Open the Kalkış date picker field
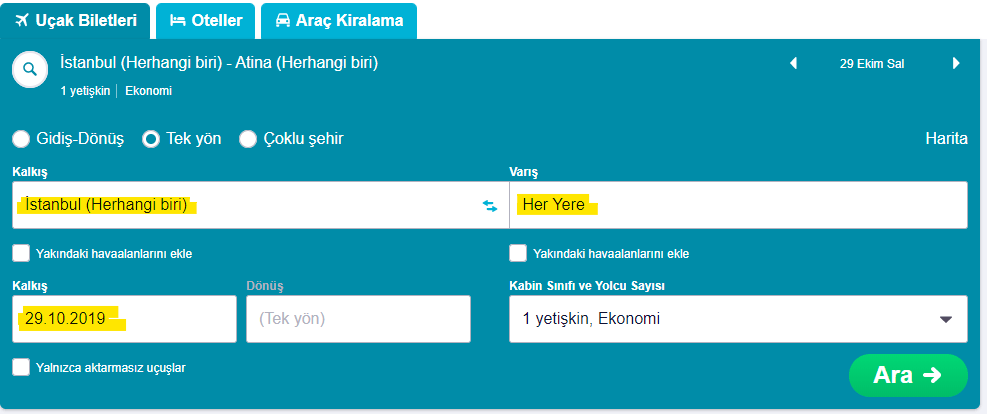This screenshot has height=414, width=987. (x=125, y=319)
